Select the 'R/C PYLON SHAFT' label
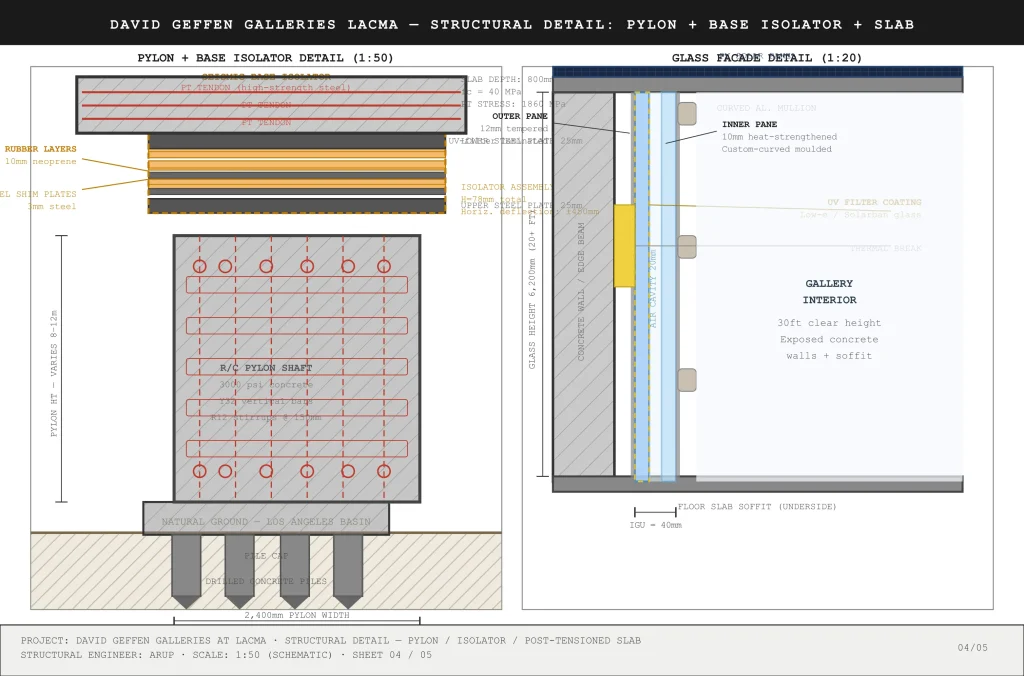 tap(266, 368)
